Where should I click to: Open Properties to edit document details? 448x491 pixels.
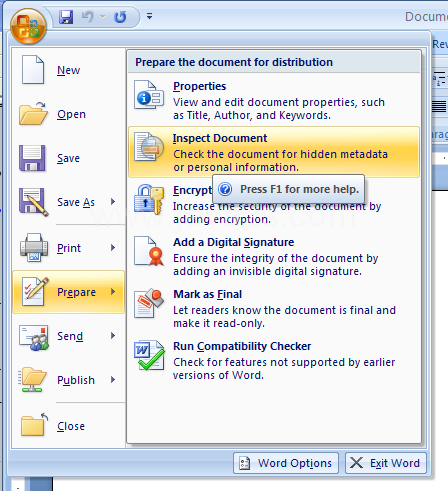coord(274,100)
